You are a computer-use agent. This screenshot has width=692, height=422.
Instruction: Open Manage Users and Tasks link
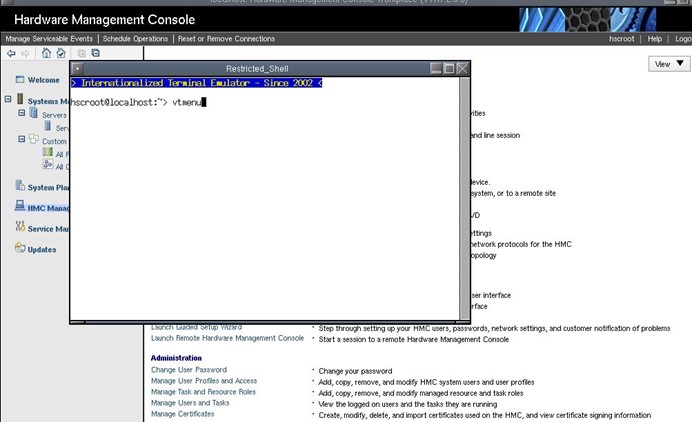(x=190, y=403)
